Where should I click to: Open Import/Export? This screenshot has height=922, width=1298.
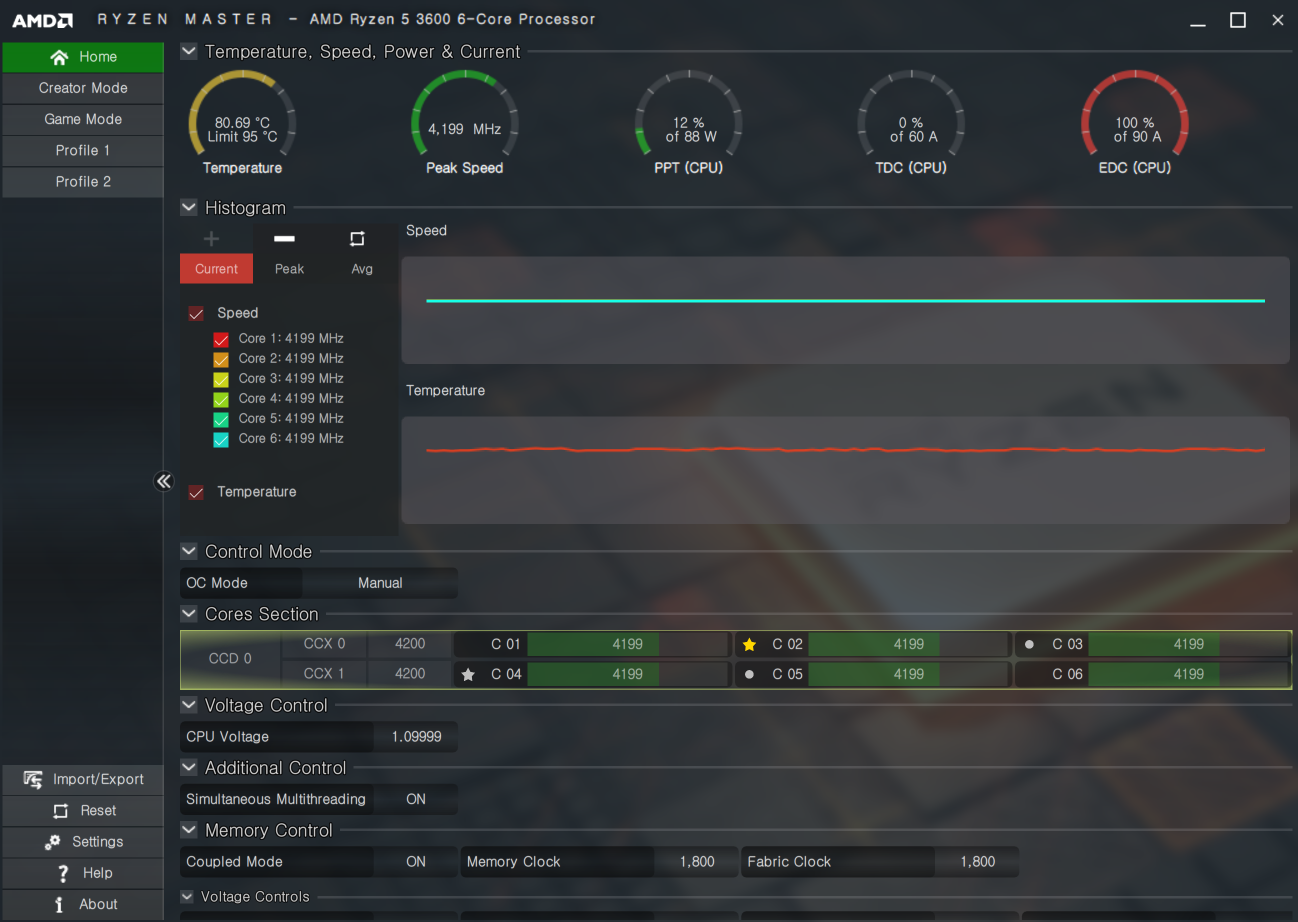[83, 779]
